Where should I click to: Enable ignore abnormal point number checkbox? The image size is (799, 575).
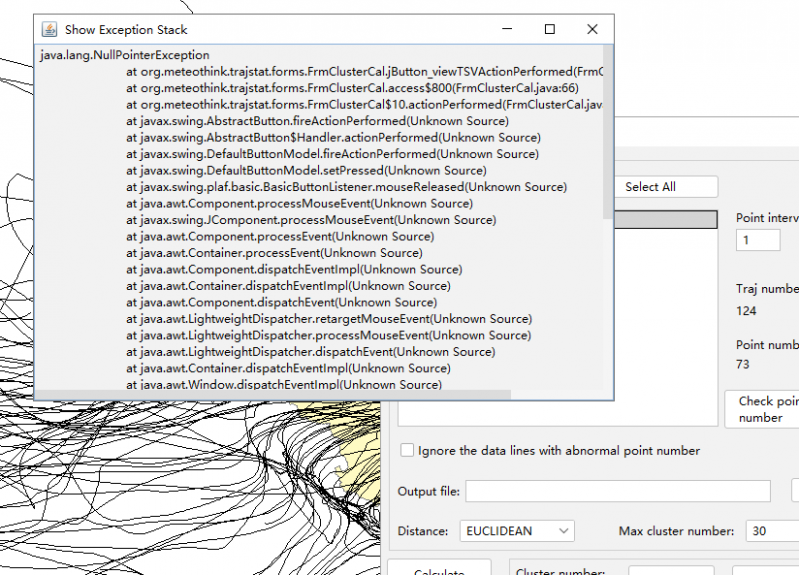click(x=407, y=451)
